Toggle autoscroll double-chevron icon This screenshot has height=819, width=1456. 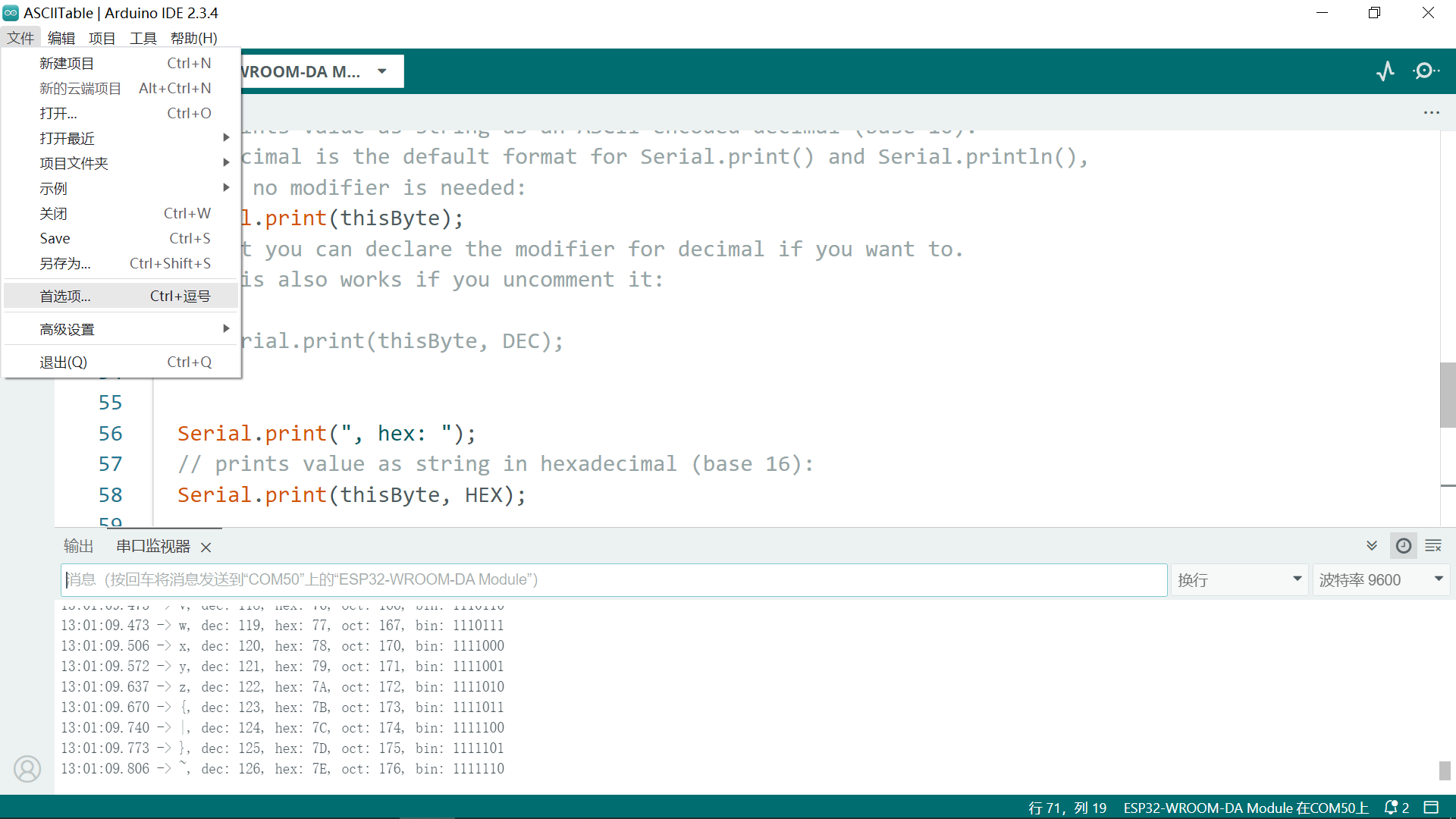pos(1372,546)
